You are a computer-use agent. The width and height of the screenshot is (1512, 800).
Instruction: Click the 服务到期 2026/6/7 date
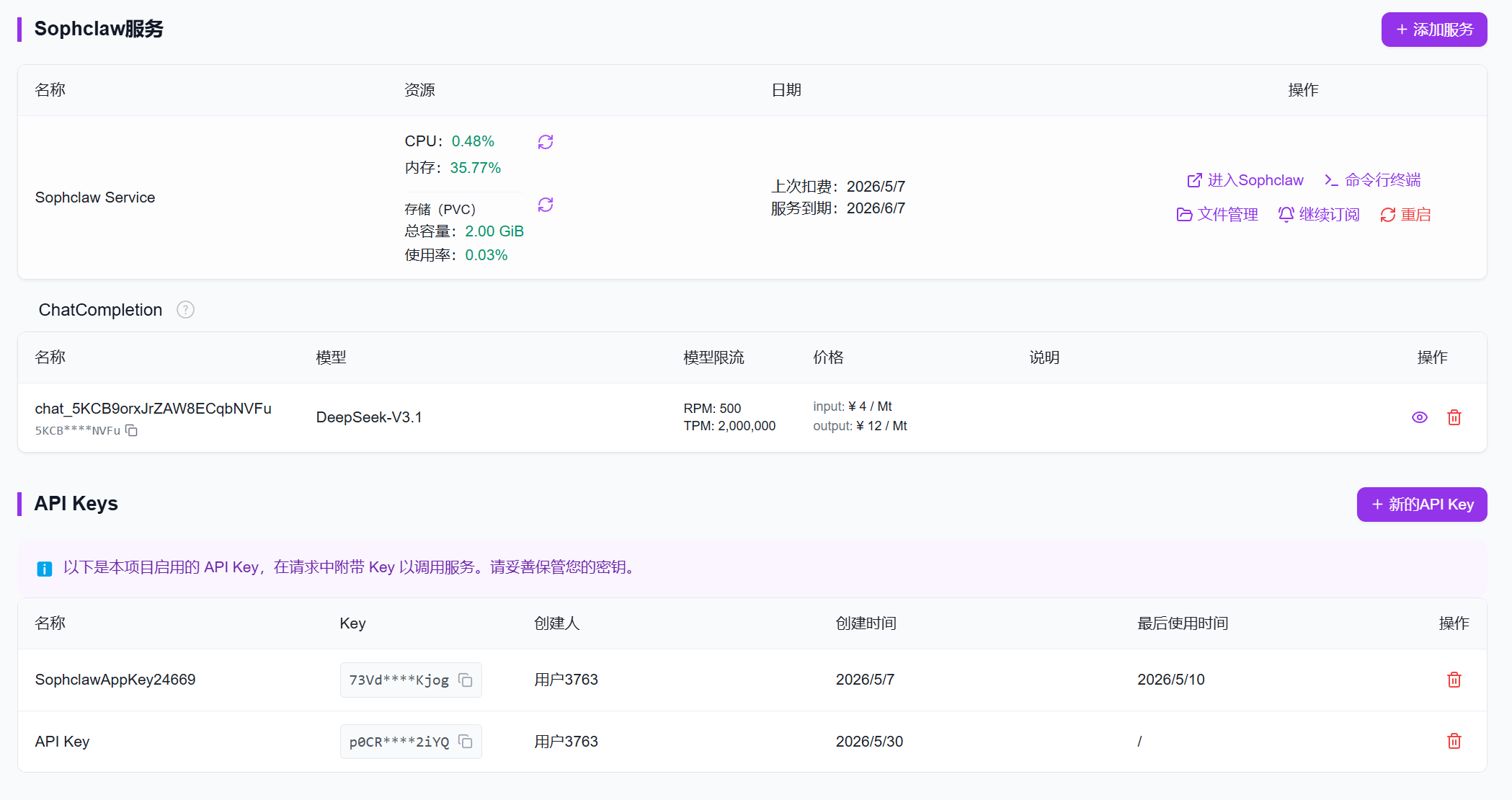coord(838,208)
